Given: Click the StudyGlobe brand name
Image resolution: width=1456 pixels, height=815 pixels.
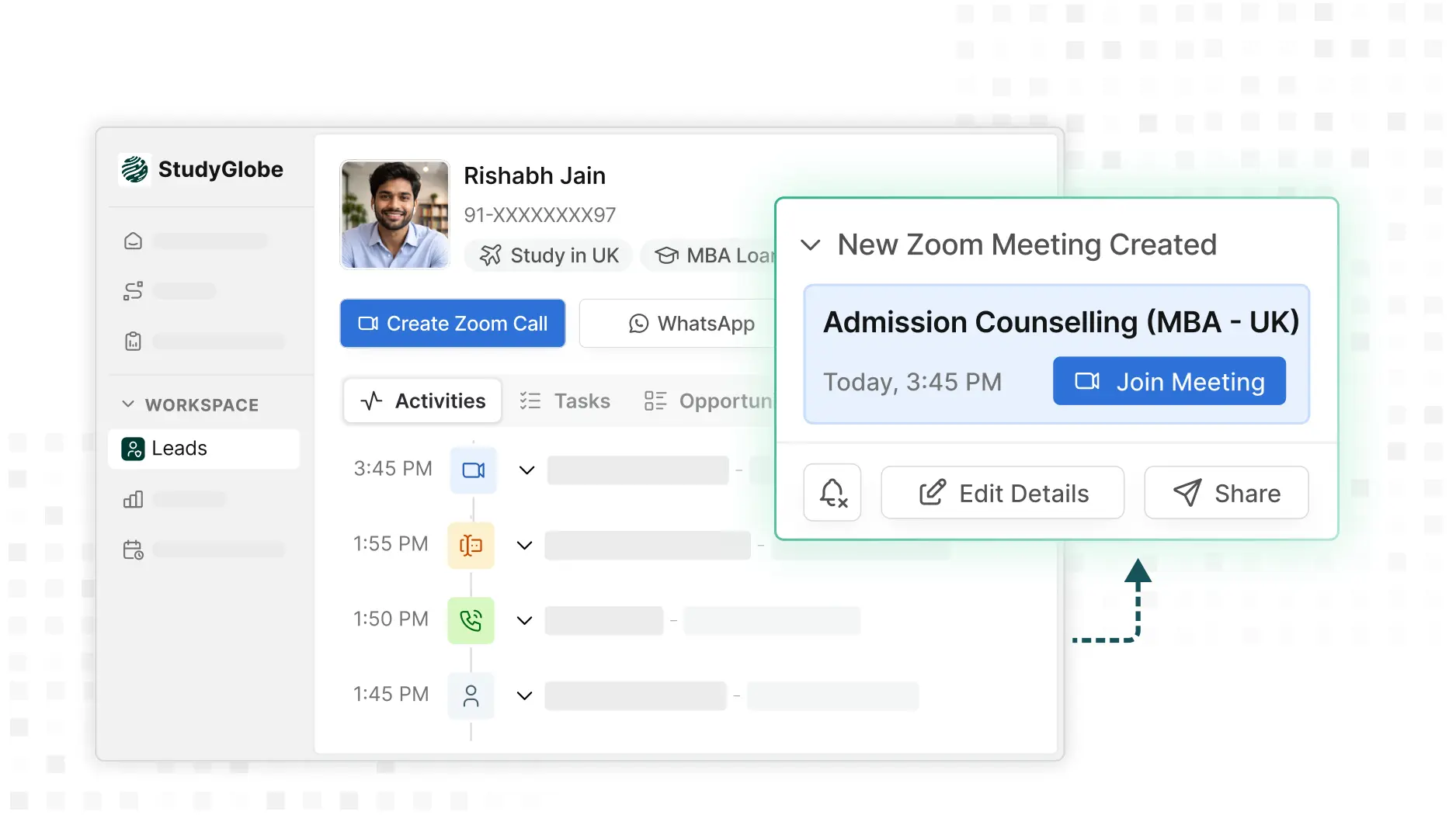Looking at the screenshot, I should pos(221,169).
